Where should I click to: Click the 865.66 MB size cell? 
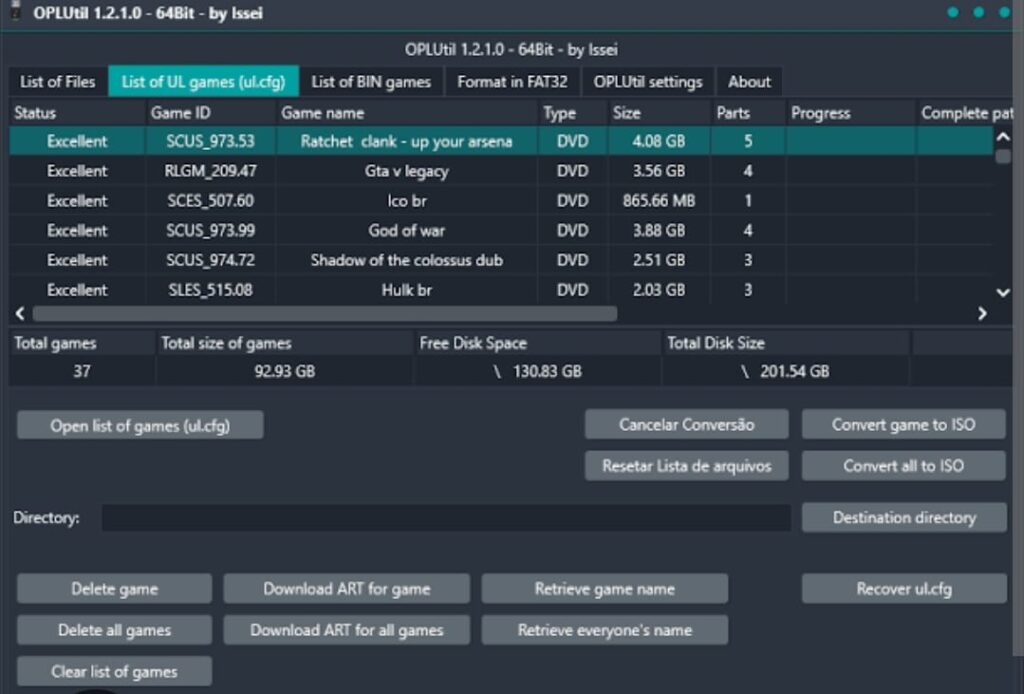coord(659,200)
